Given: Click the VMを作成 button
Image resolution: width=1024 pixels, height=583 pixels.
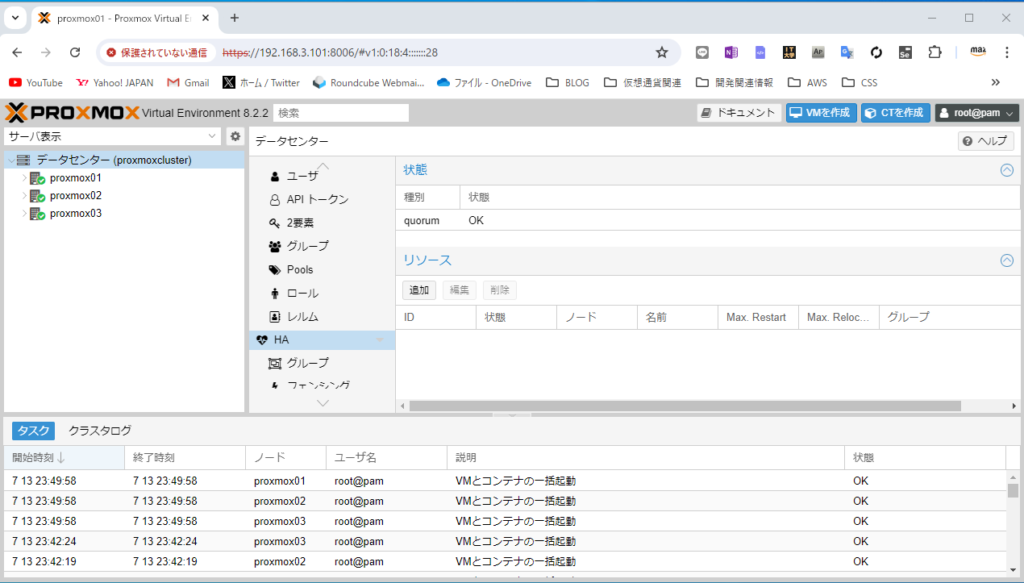Looking at the screenshot, I should click(821, 113).
